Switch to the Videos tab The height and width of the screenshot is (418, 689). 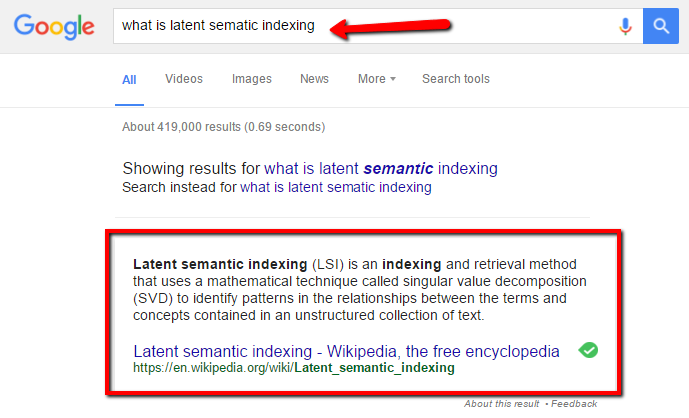[183, 79]
